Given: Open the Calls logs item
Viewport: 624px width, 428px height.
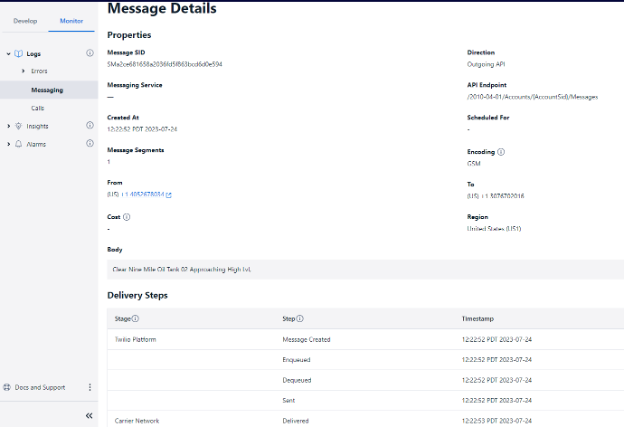Looking at the screenshot, I should (x=37, y=108).
